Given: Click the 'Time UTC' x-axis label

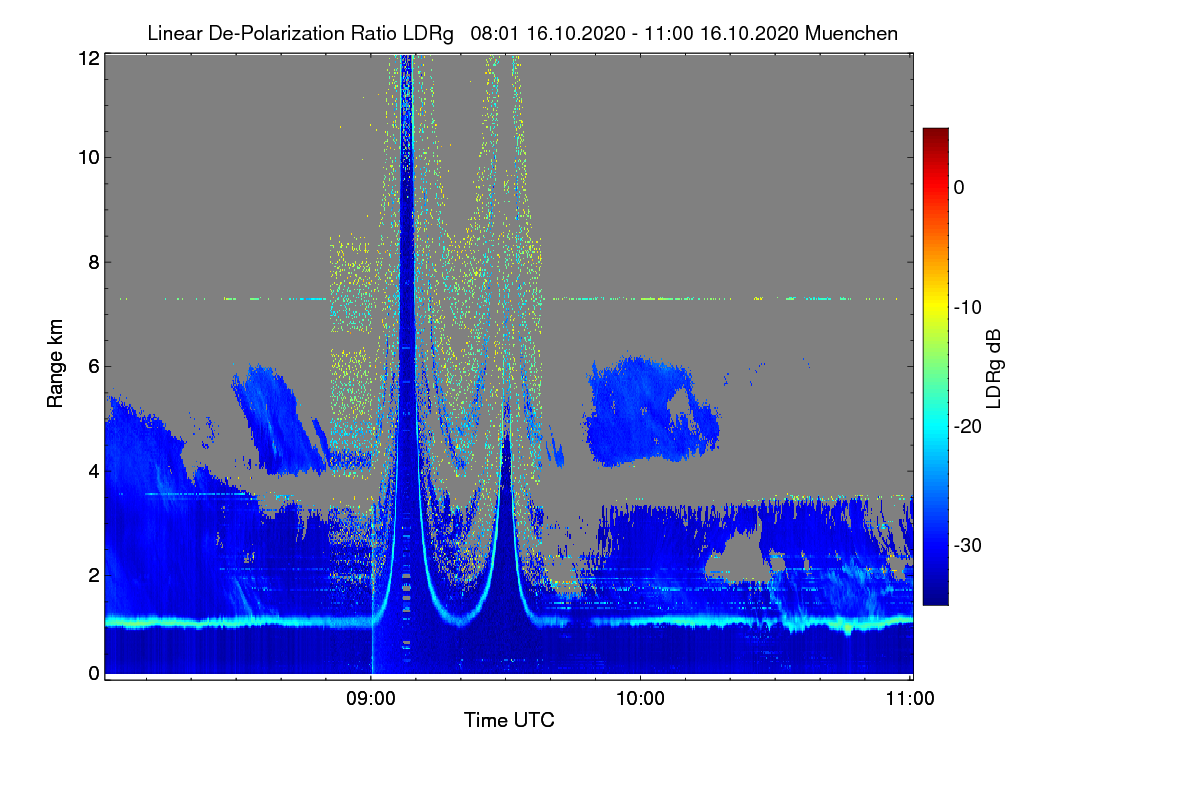Looking at the screenshot, I should pyautogui.click(x=509, y=720).
